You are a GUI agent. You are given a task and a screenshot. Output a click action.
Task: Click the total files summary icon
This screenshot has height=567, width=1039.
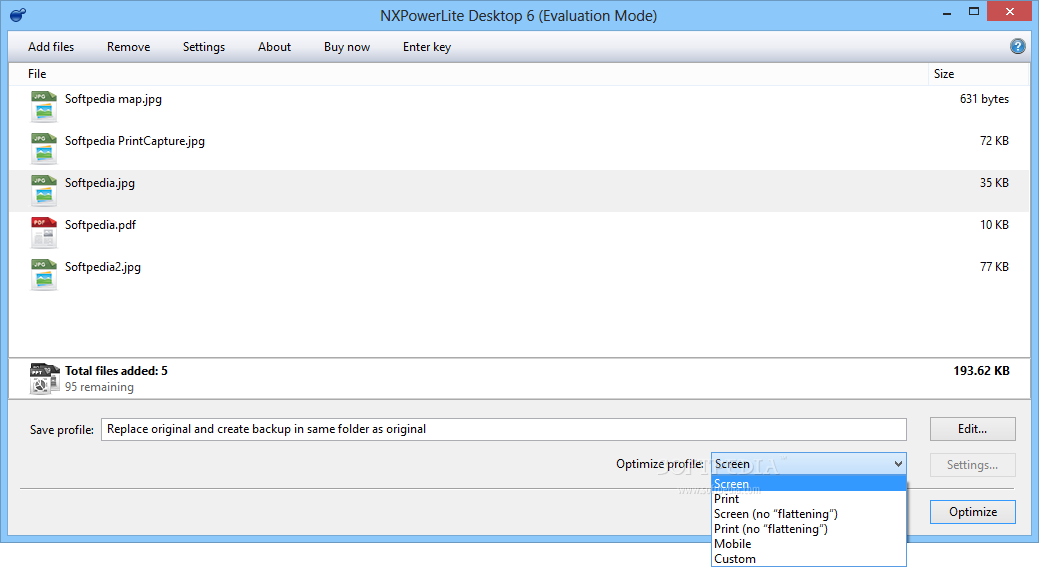click(44, 379)
